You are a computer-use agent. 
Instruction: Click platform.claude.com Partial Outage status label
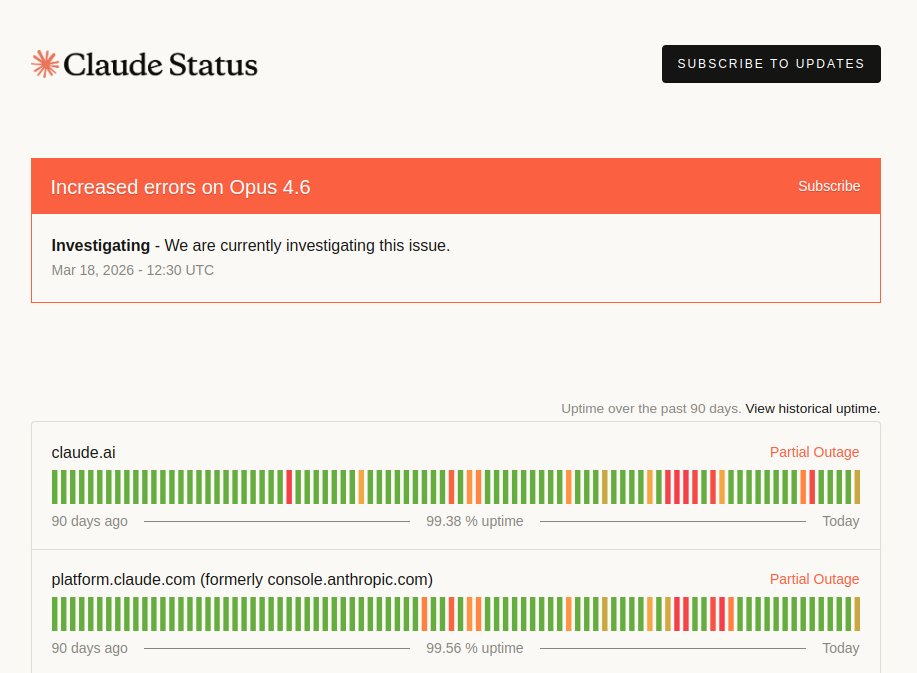pos(814,579)
